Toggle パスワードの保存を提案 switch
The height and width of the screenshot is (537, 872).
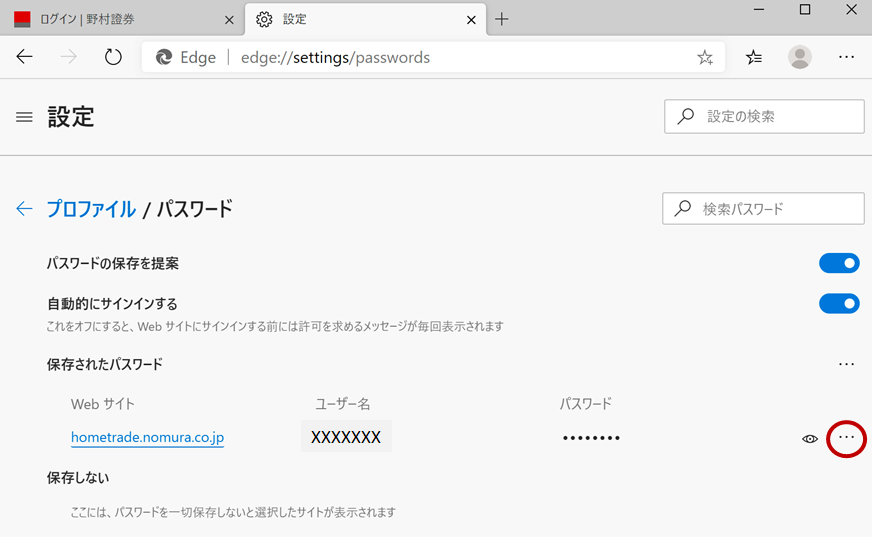[839, 263]
